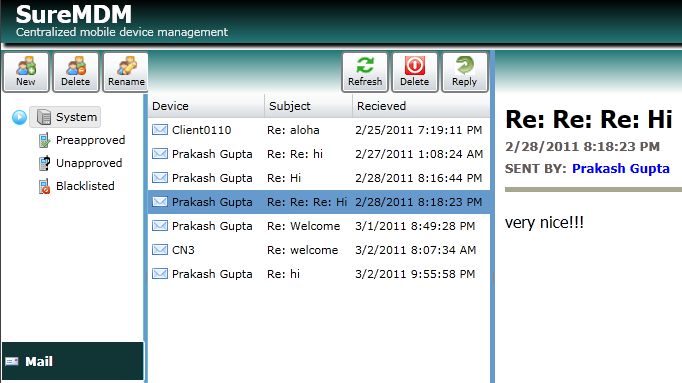Viewport: 682px width, 383px height.
Task: Click the Unapproved phone icon
Action: pyautogui.click(x=44, y=163)
